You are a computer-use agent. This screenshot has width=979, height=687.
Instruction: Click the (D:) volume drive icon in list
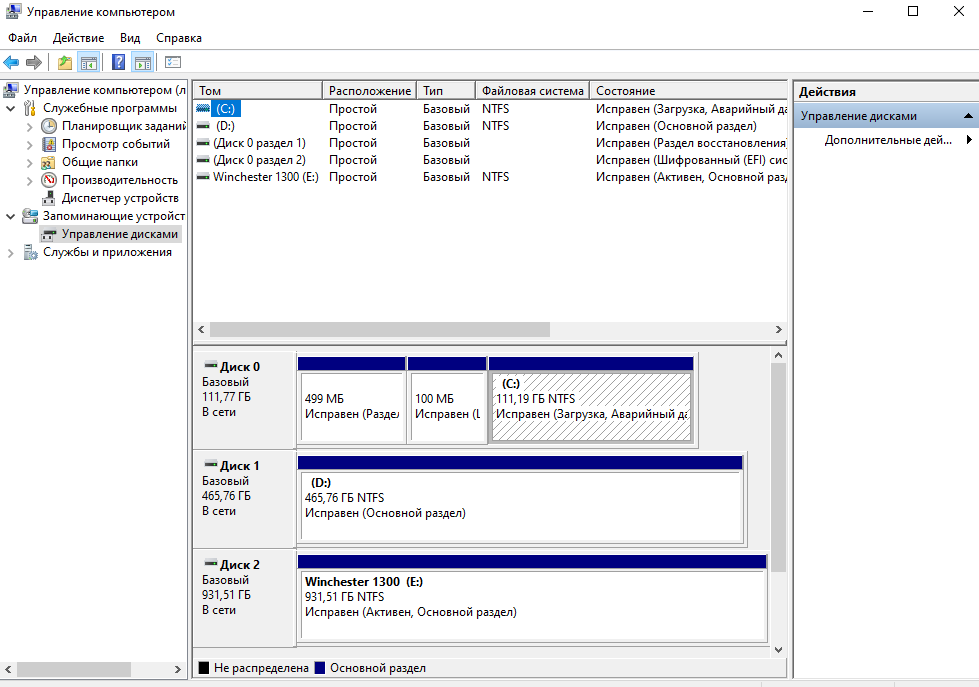pyautogui.click(x=203, y=126)
